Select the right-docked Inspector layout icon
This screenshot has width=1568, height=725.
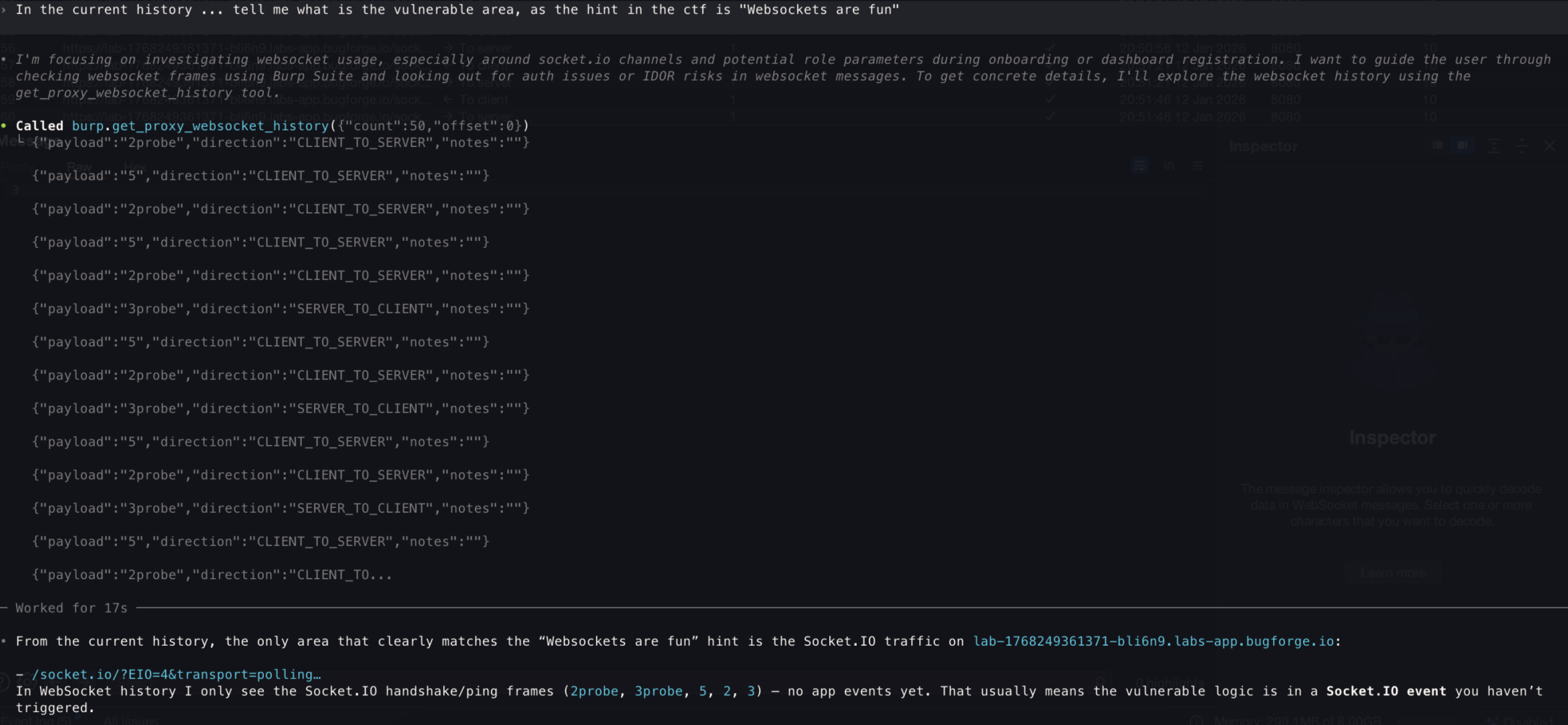[1461, 145]
